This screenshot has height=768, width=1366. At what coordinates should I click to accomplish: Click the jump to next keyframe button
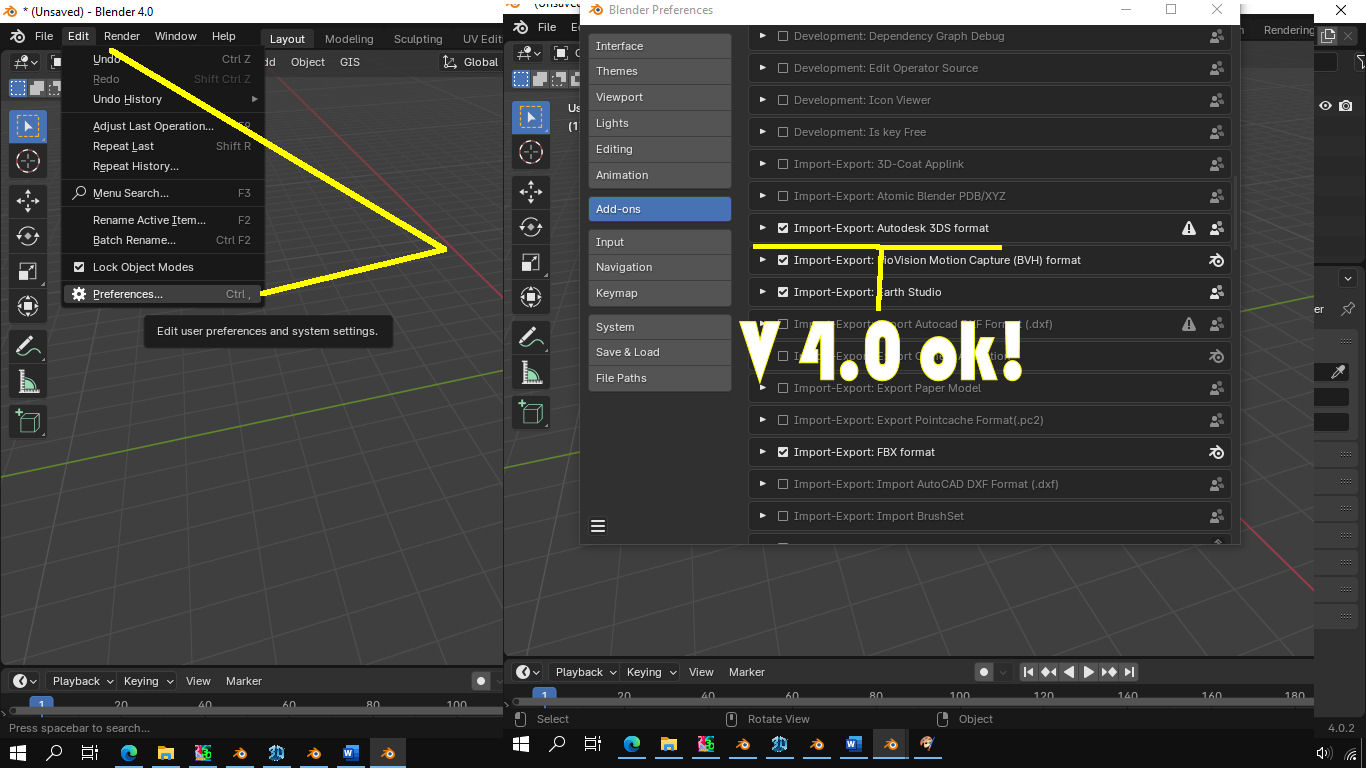(x=1109, y=672)
